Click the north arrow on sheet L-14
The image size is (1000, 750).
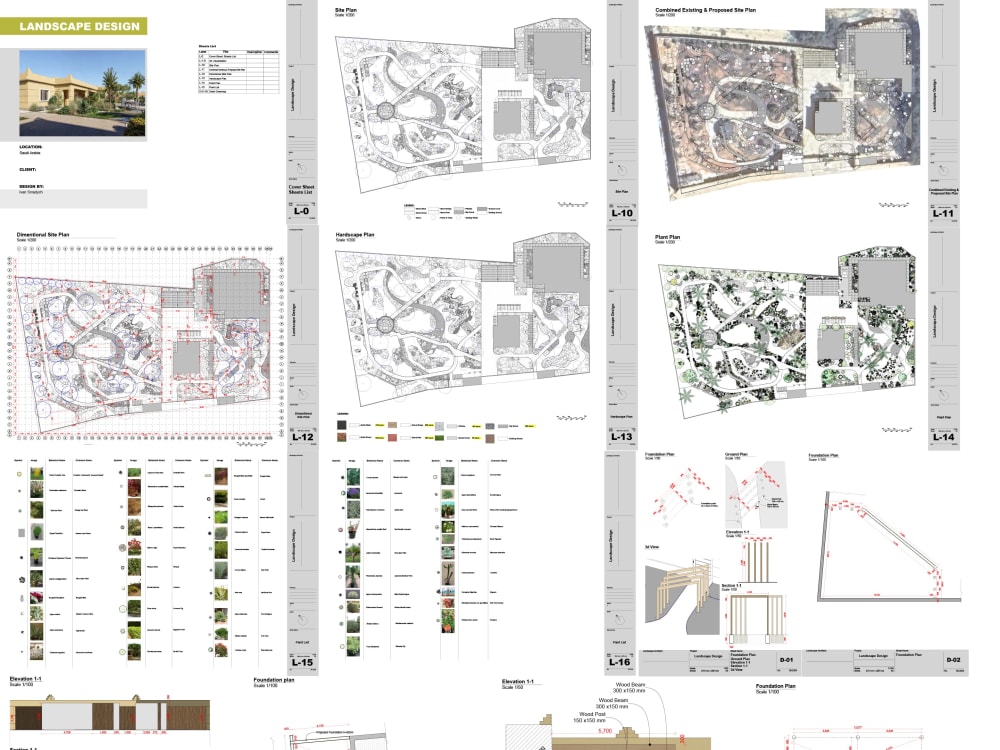[943, 395]
